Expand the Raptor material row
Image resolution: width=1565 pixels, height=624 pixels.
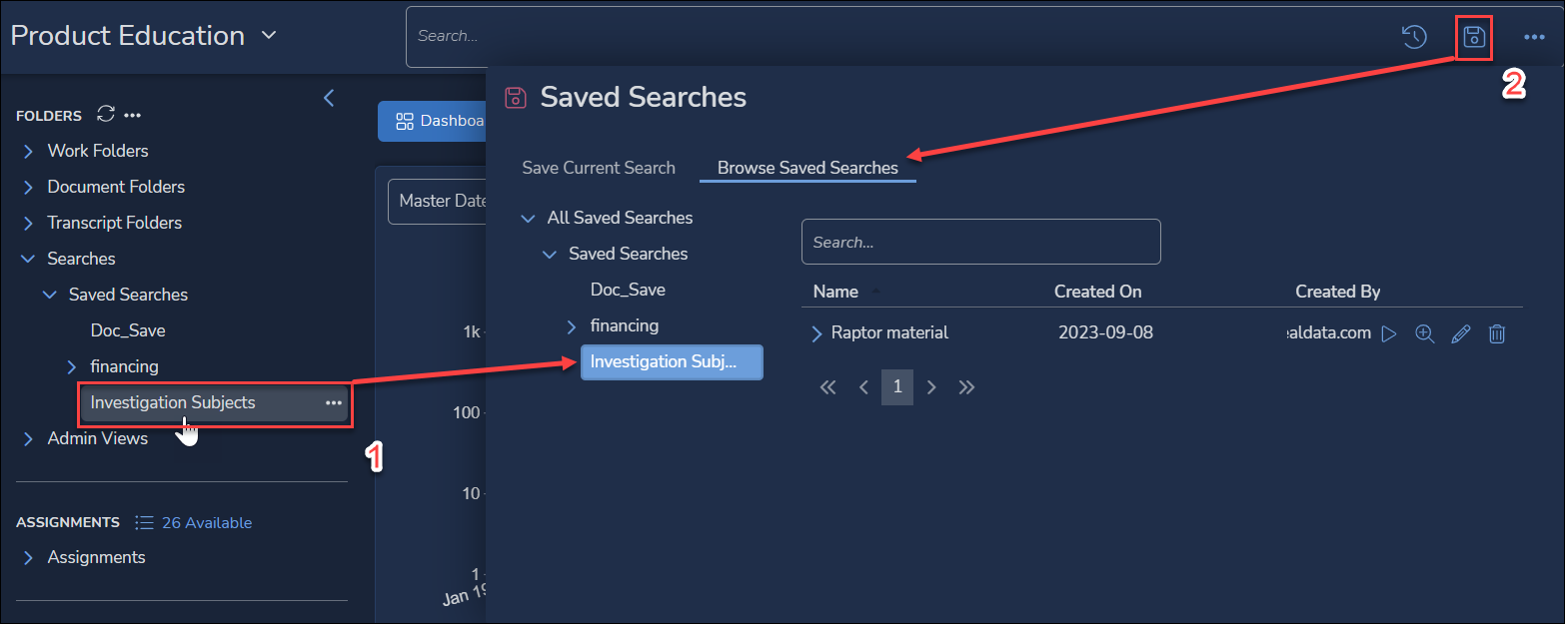(x=820, y=332)
